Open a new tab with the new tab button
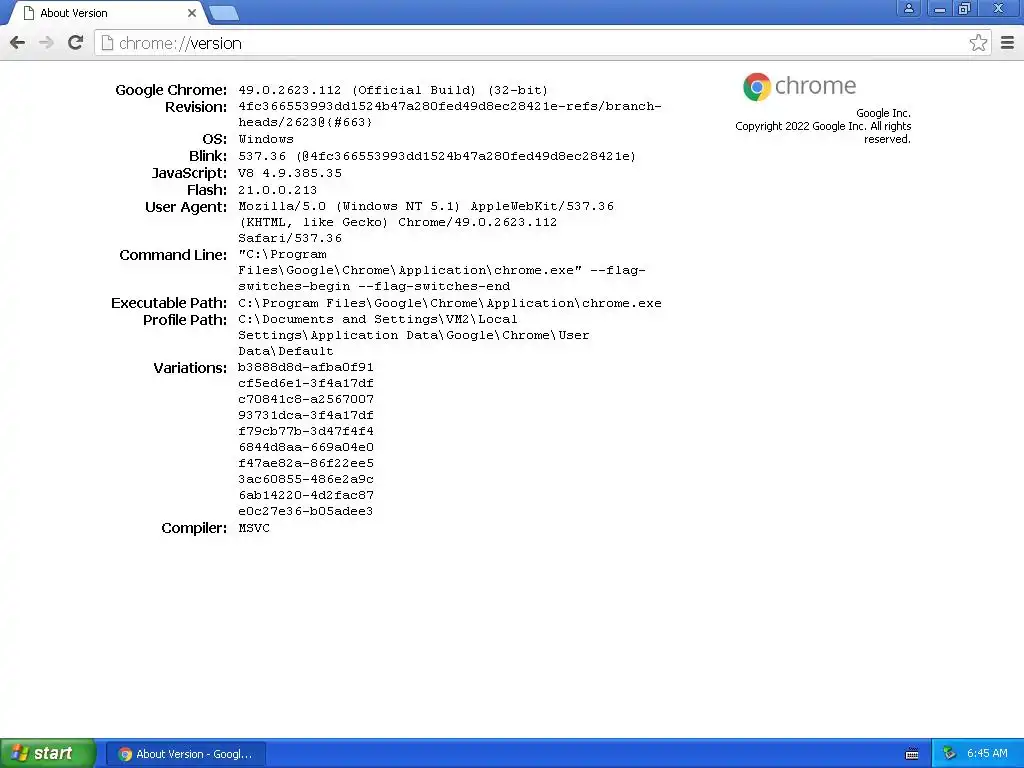This screenshot has height=768, width=1024. click(x=224, y=13)
